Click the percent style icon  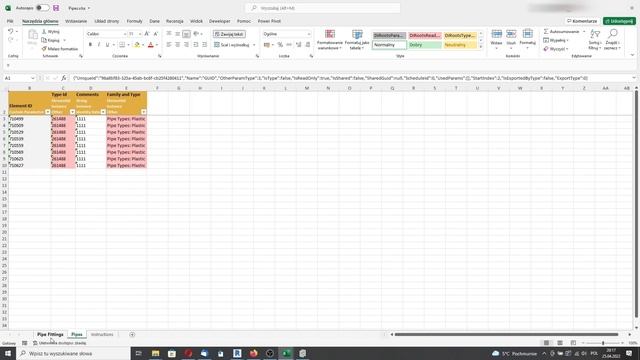[280, 44]
